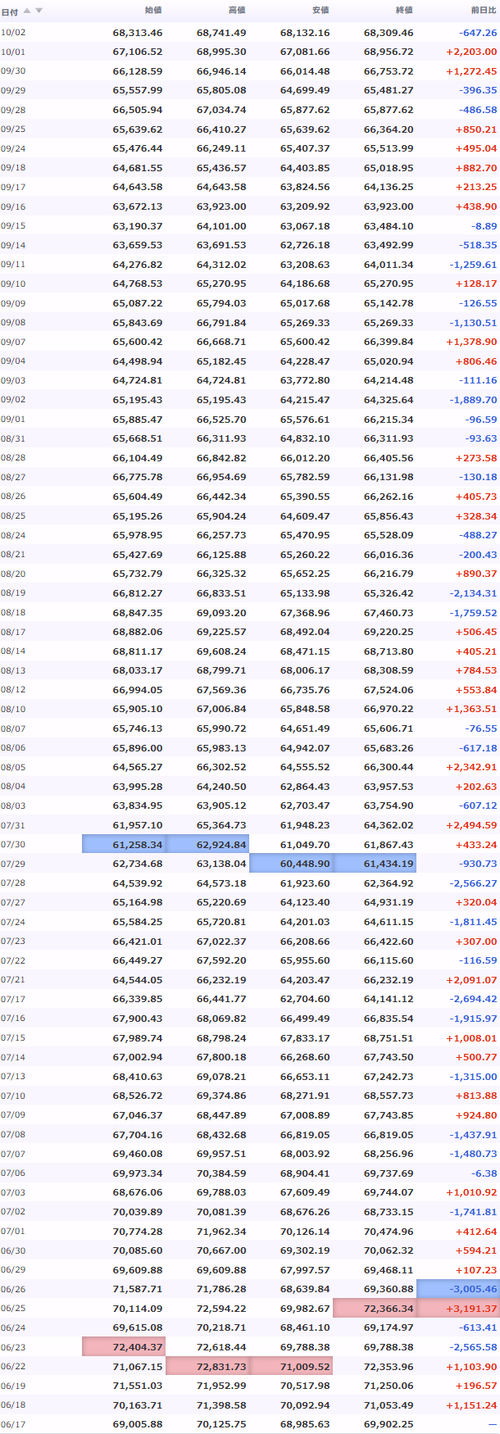Select the red highlighted high 72,831.73
500x1434 pixels.
click(207, 1365)
